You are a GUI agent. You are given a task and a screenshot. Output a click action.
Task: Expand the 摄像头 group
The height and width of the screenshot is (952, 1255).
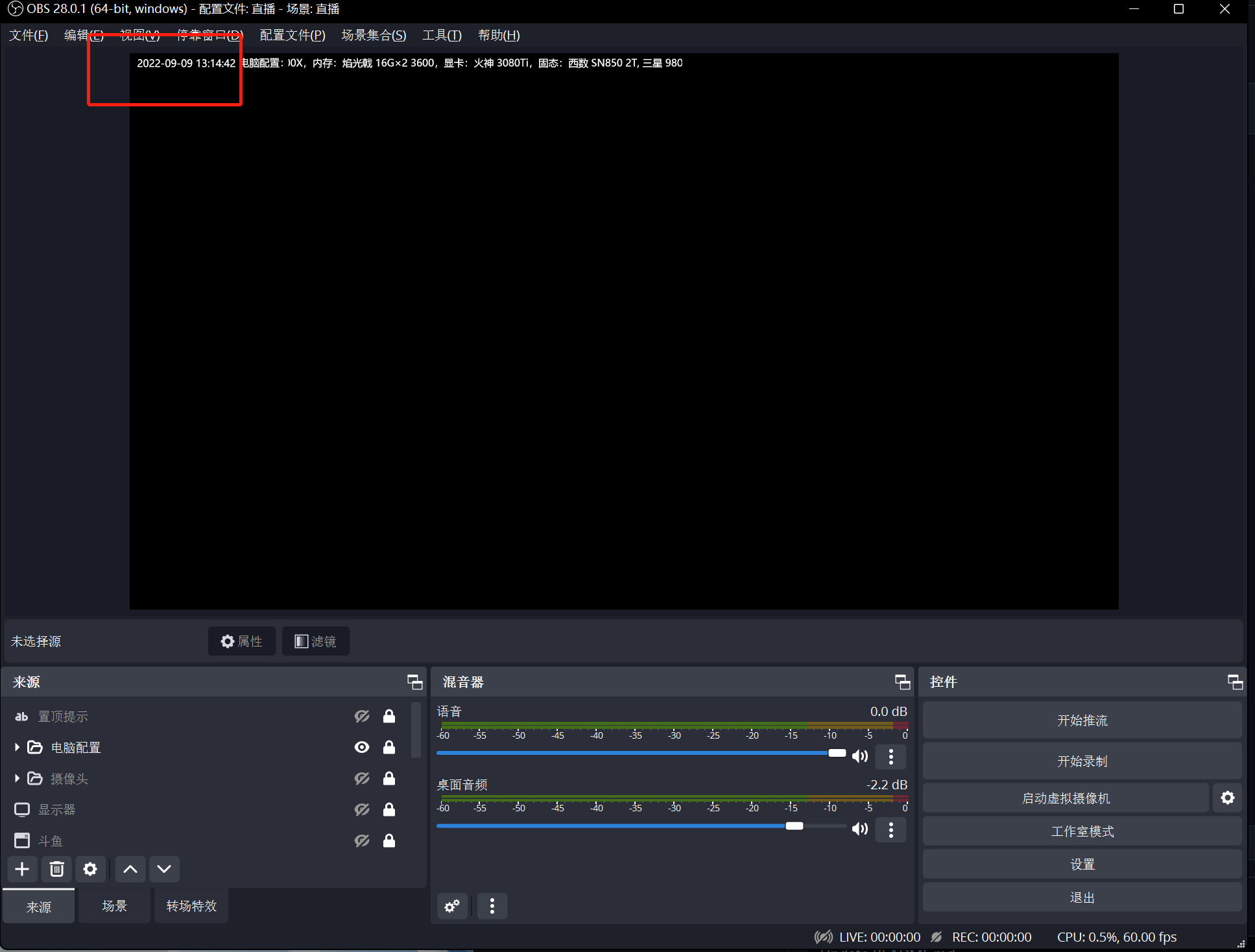coord(16,778)
